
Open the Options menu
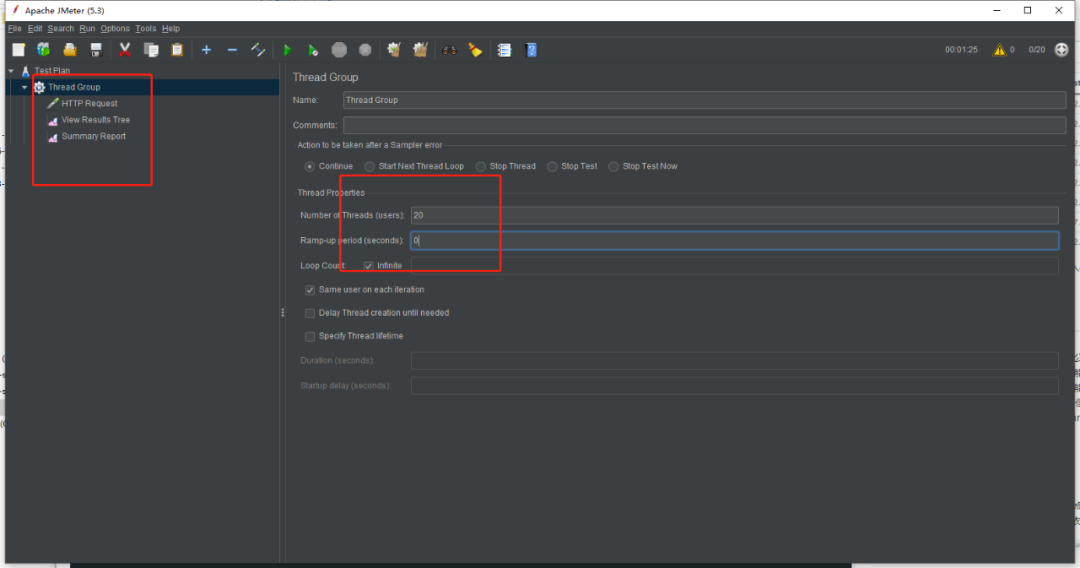point(115,28)
